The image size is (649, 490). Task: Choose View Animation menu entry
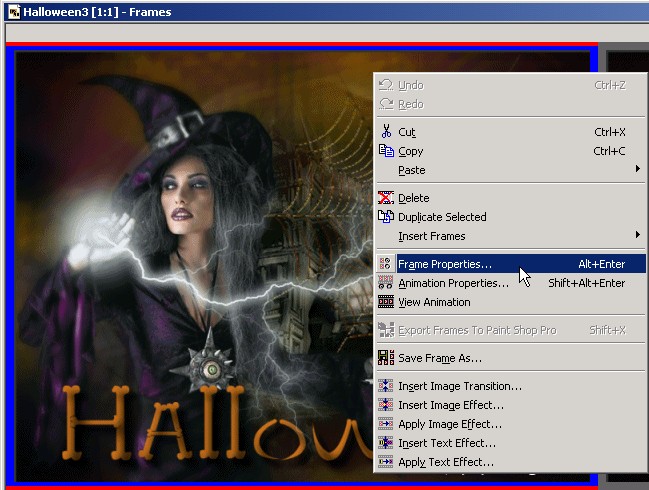[x=510, y=302]
